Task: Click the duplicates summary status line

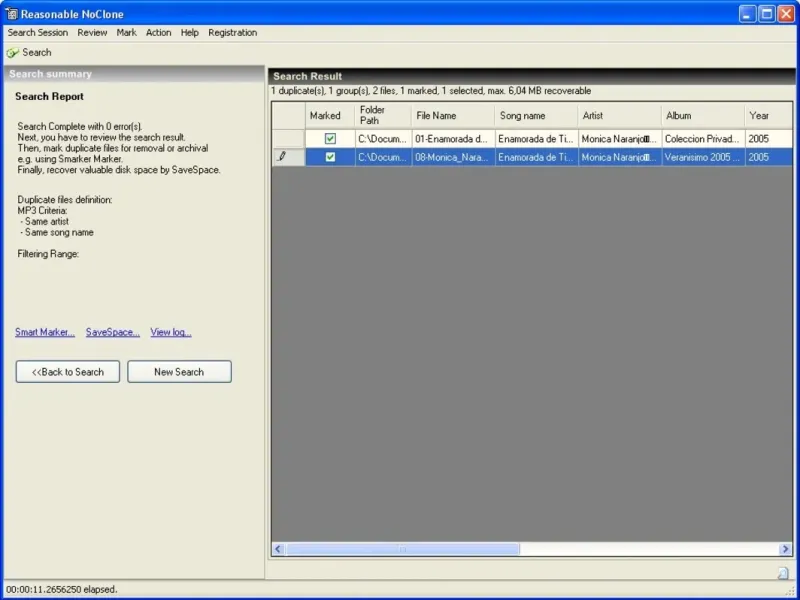Action: pyautogui.click(x=431, y=91)
